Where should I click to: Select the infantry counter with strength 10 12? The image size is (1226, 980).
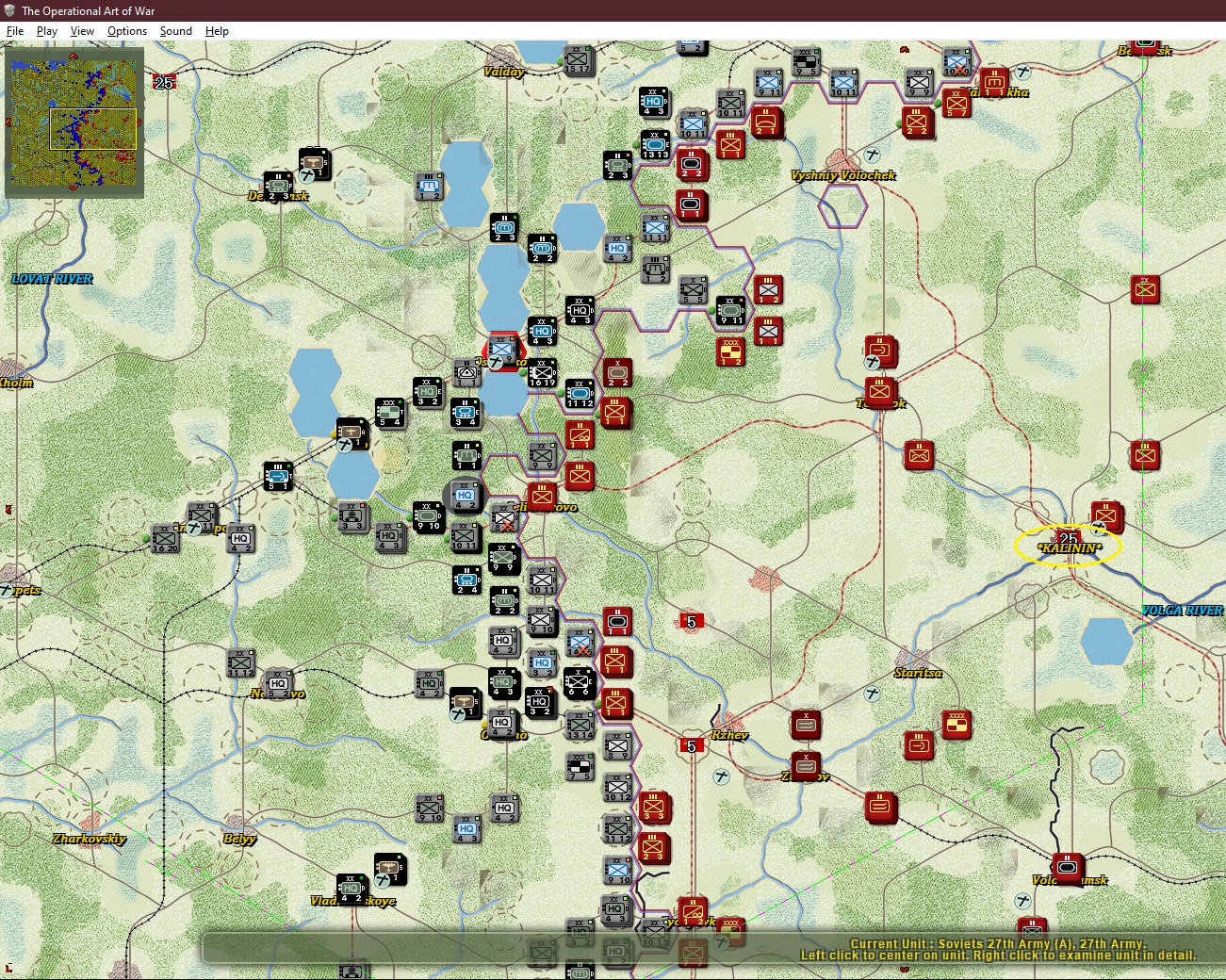617,787
